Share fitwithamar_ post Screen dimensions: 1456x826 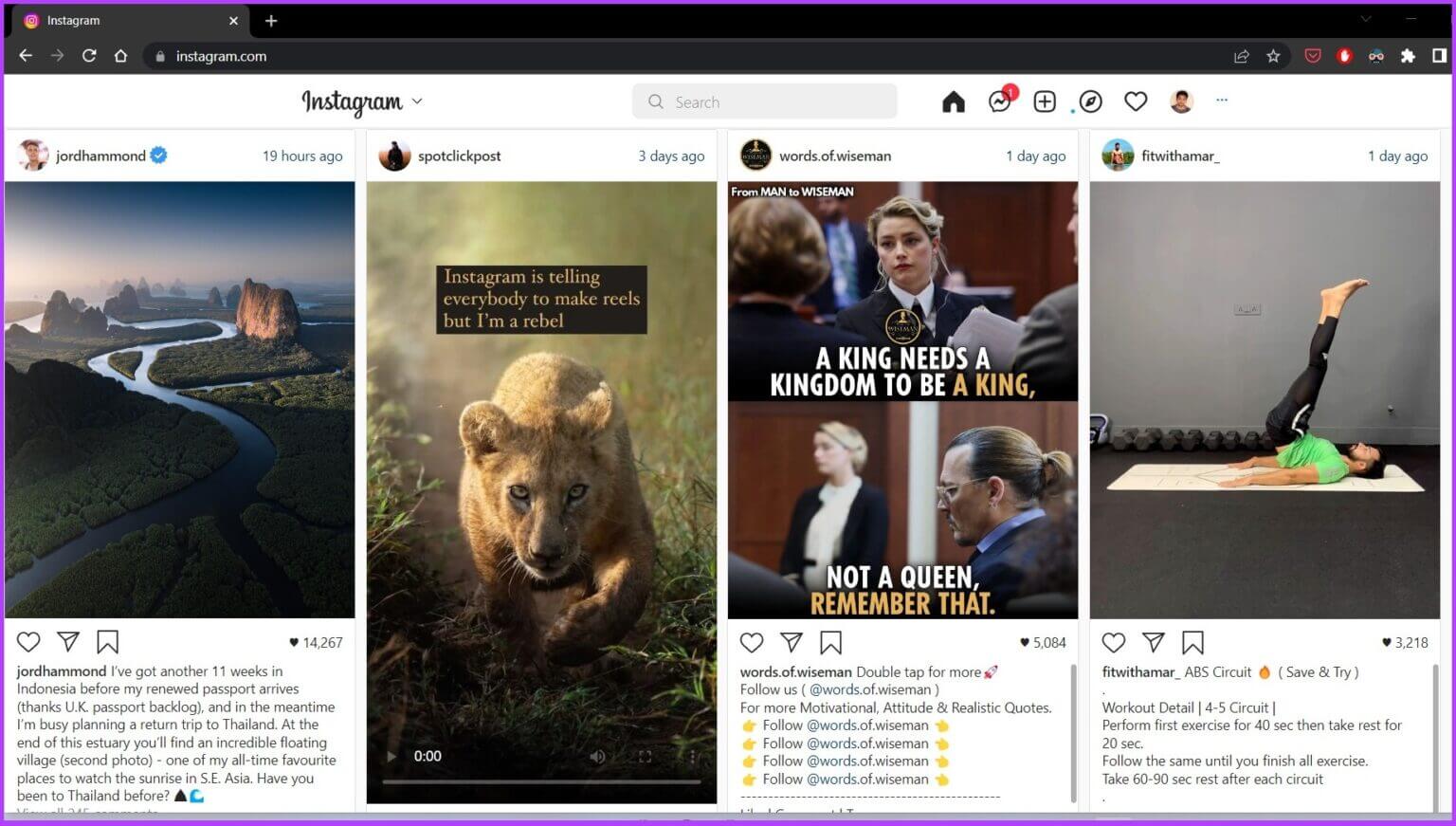point(1154,642)
